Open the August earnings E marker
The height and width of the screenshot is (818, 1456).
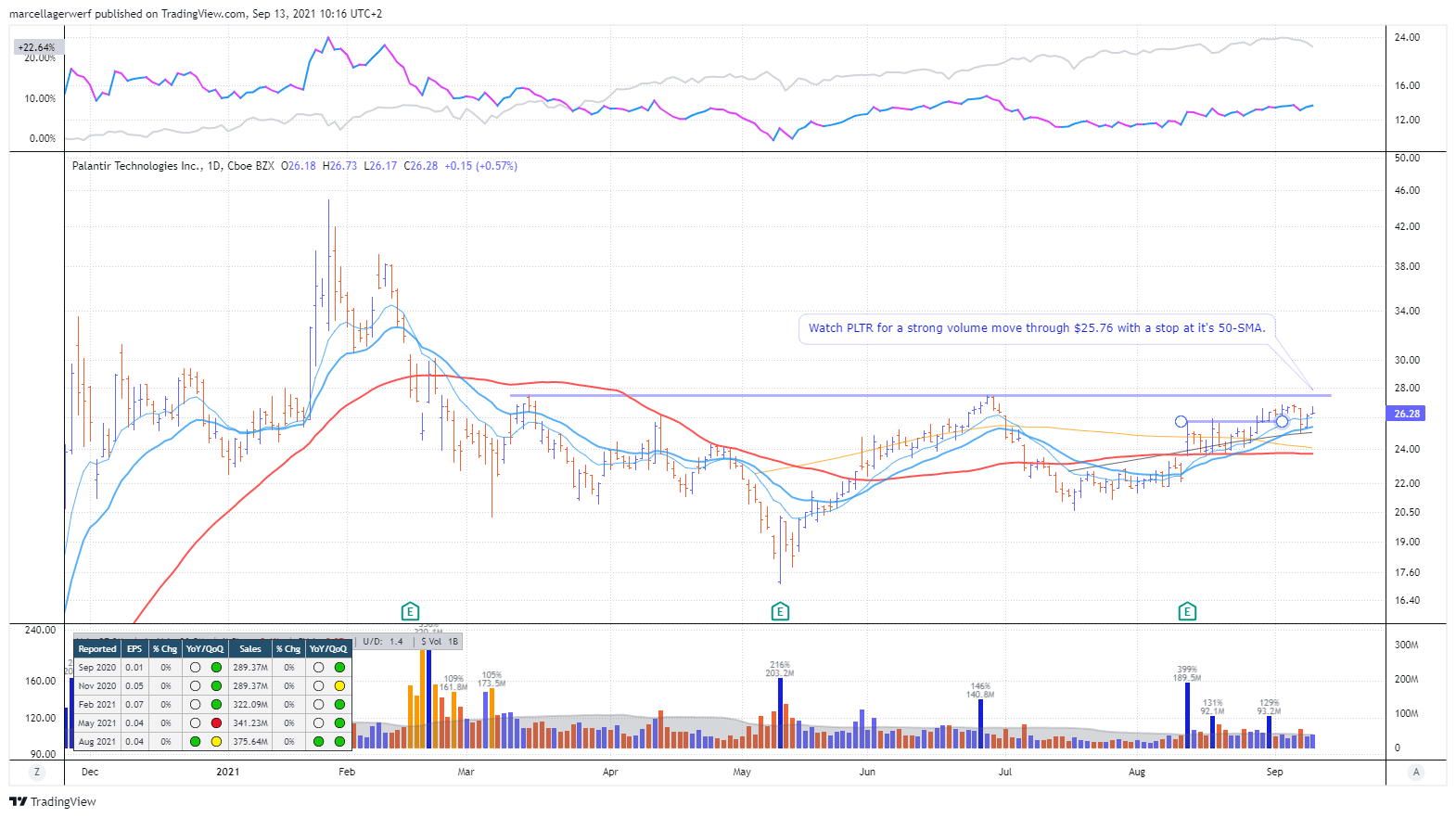[x=1187, y=611]
